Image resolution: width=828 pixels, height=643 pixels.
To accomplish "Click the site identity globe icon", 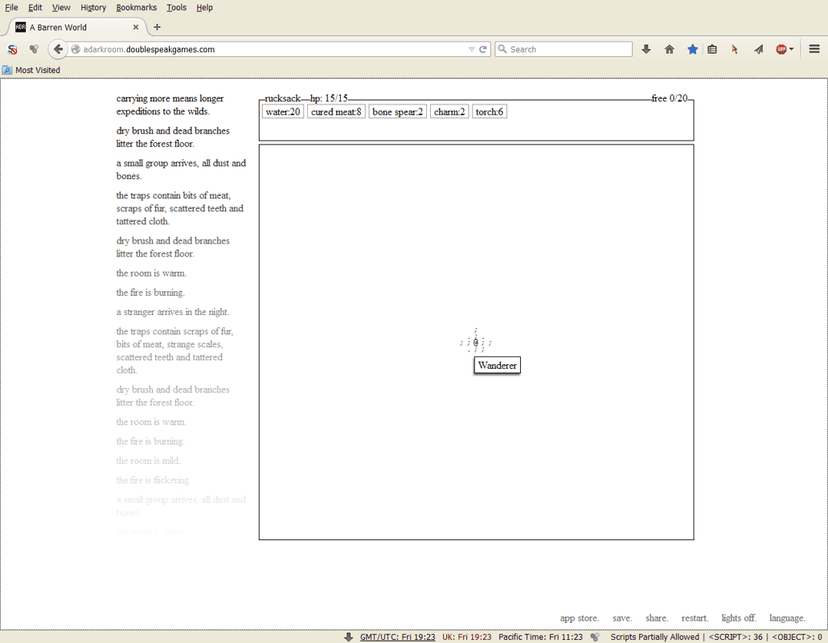I will coord(76,49).
